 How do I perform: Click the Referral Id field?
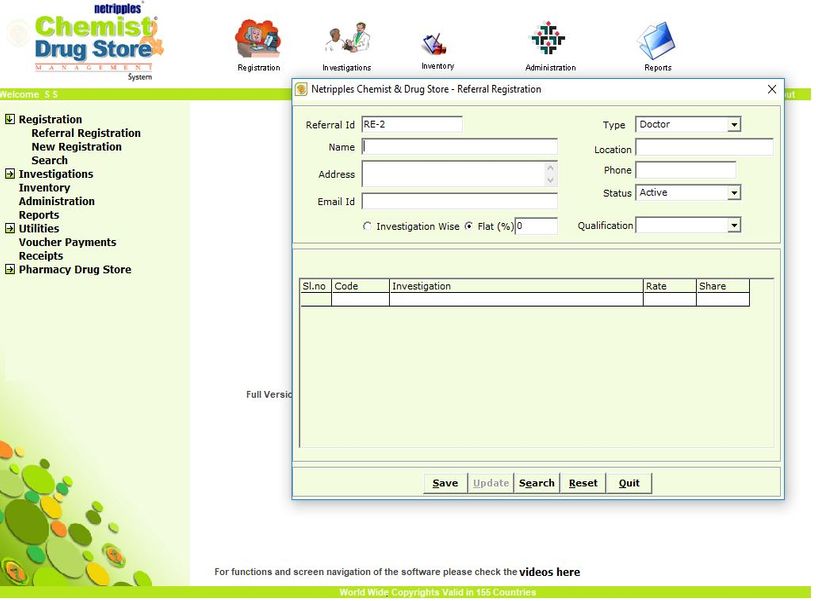pyautogui.click(x=412, y=124)
